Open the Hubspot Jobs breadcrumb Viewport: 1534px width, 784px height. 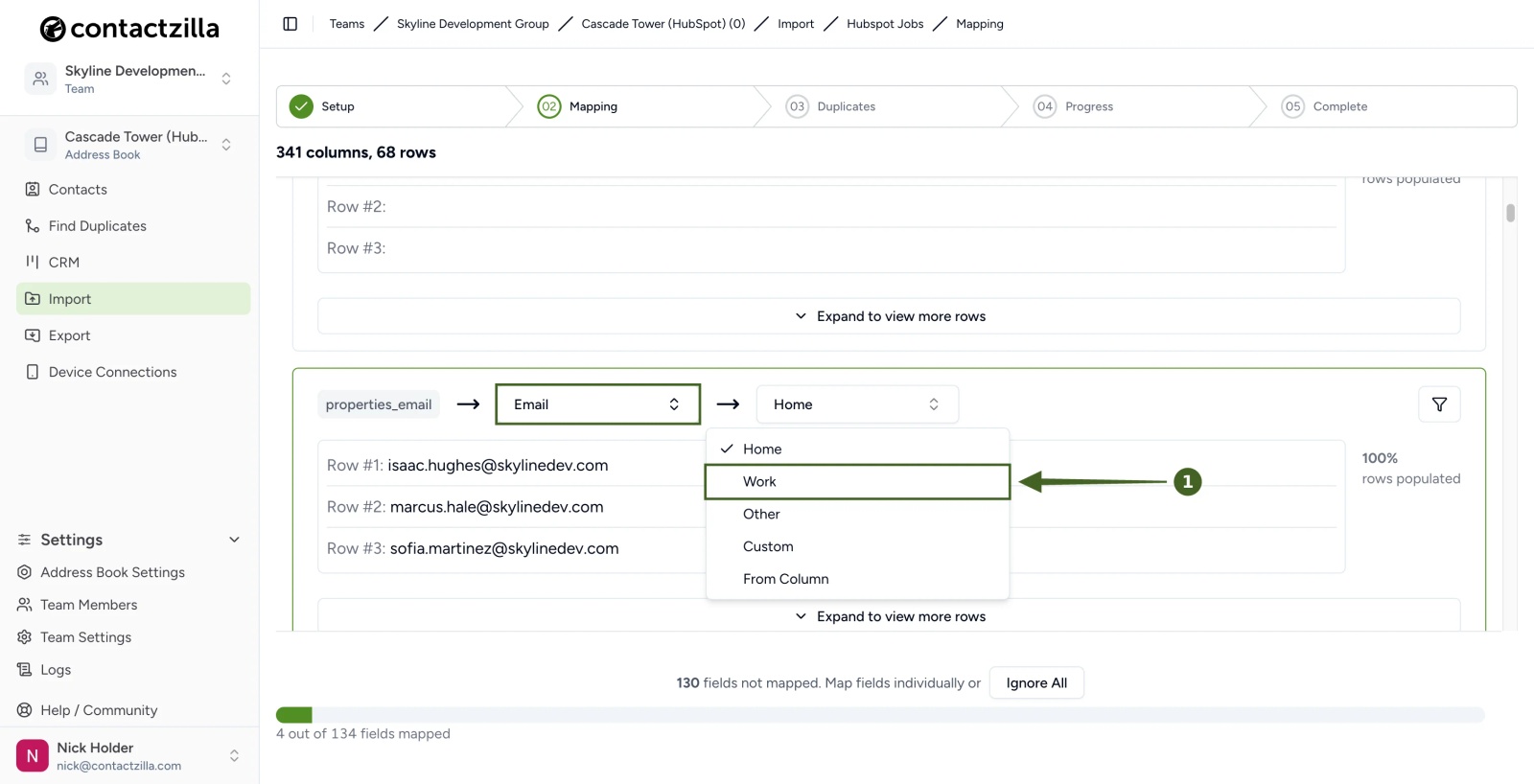(885, 24)
